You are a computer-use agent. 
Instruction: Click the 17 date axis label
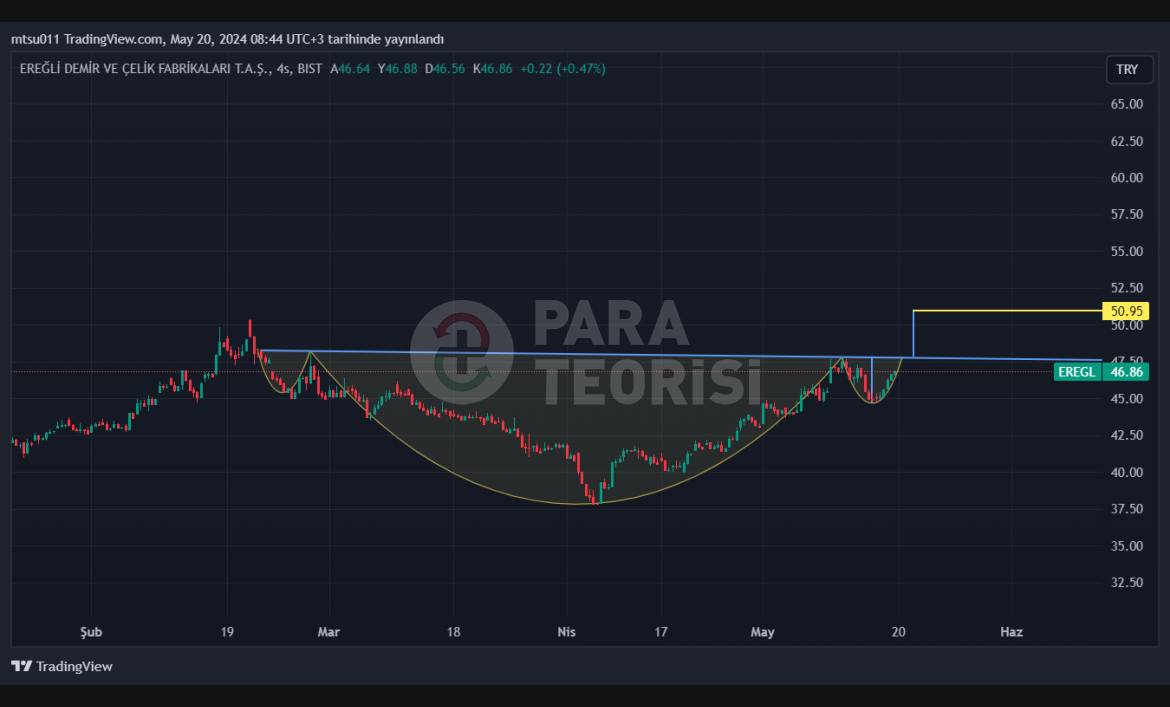coord(660,632)
